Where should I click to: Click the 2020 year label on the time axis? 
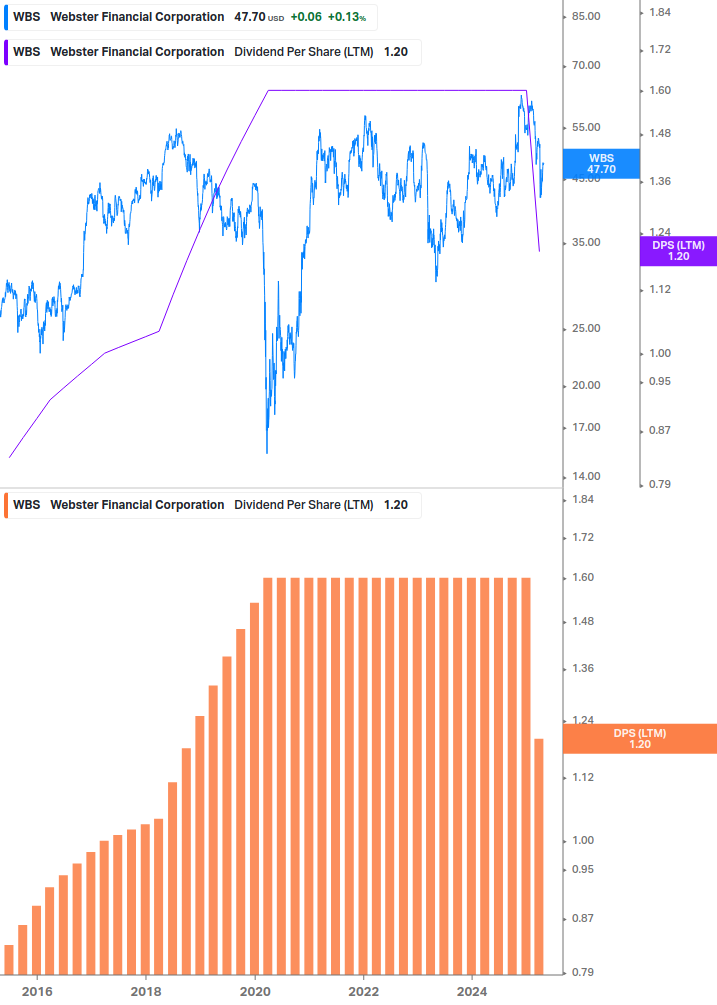tap(255, 992)
